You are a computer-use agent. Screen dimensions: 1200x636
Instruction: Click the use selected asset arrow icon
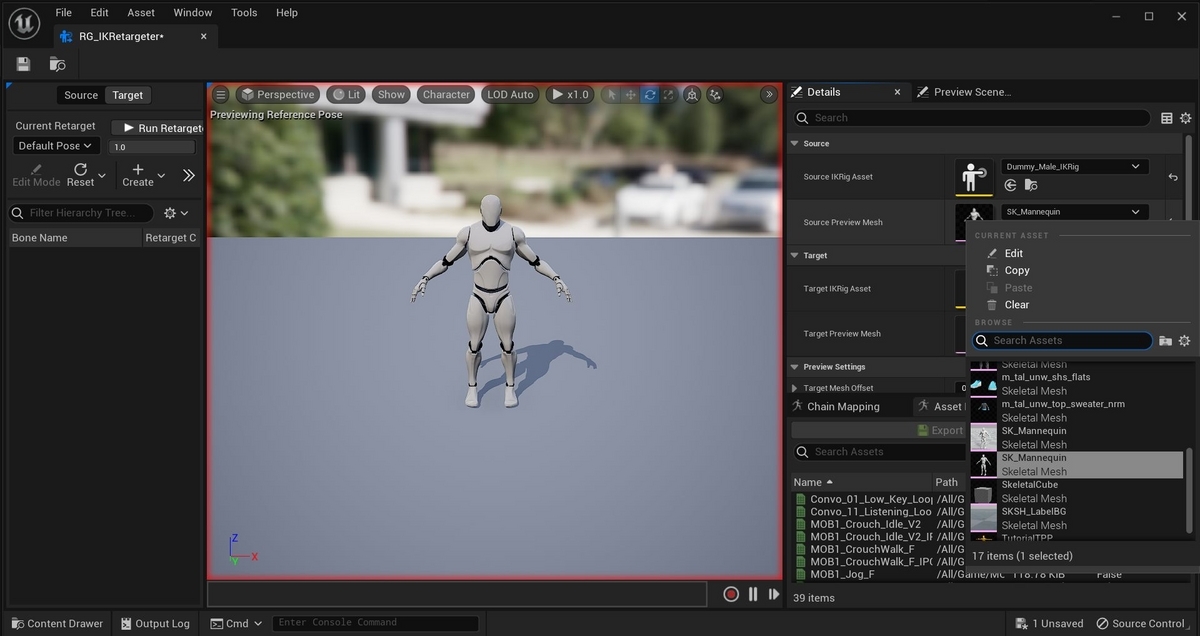coord(1010,185)
